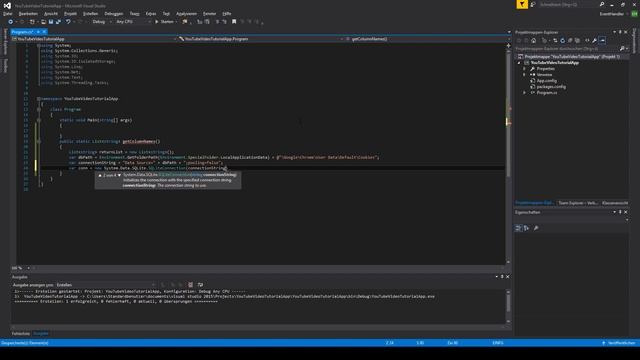Collapse the namespace YouTubeVideoTutorialApp code block
Image resolution: width=640 pixels, height=360 pixels.
point(39,99)
